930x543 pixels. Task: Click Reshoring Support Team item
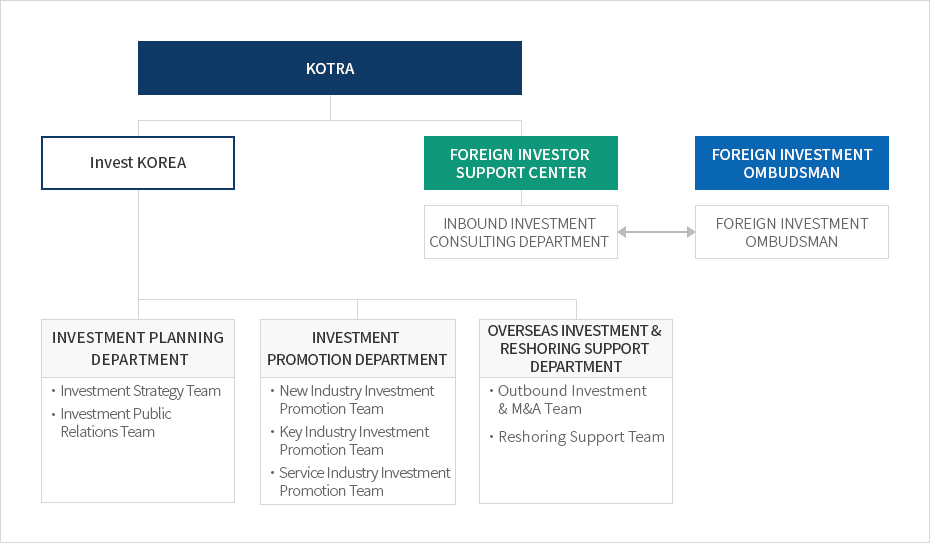pos(581,437)
